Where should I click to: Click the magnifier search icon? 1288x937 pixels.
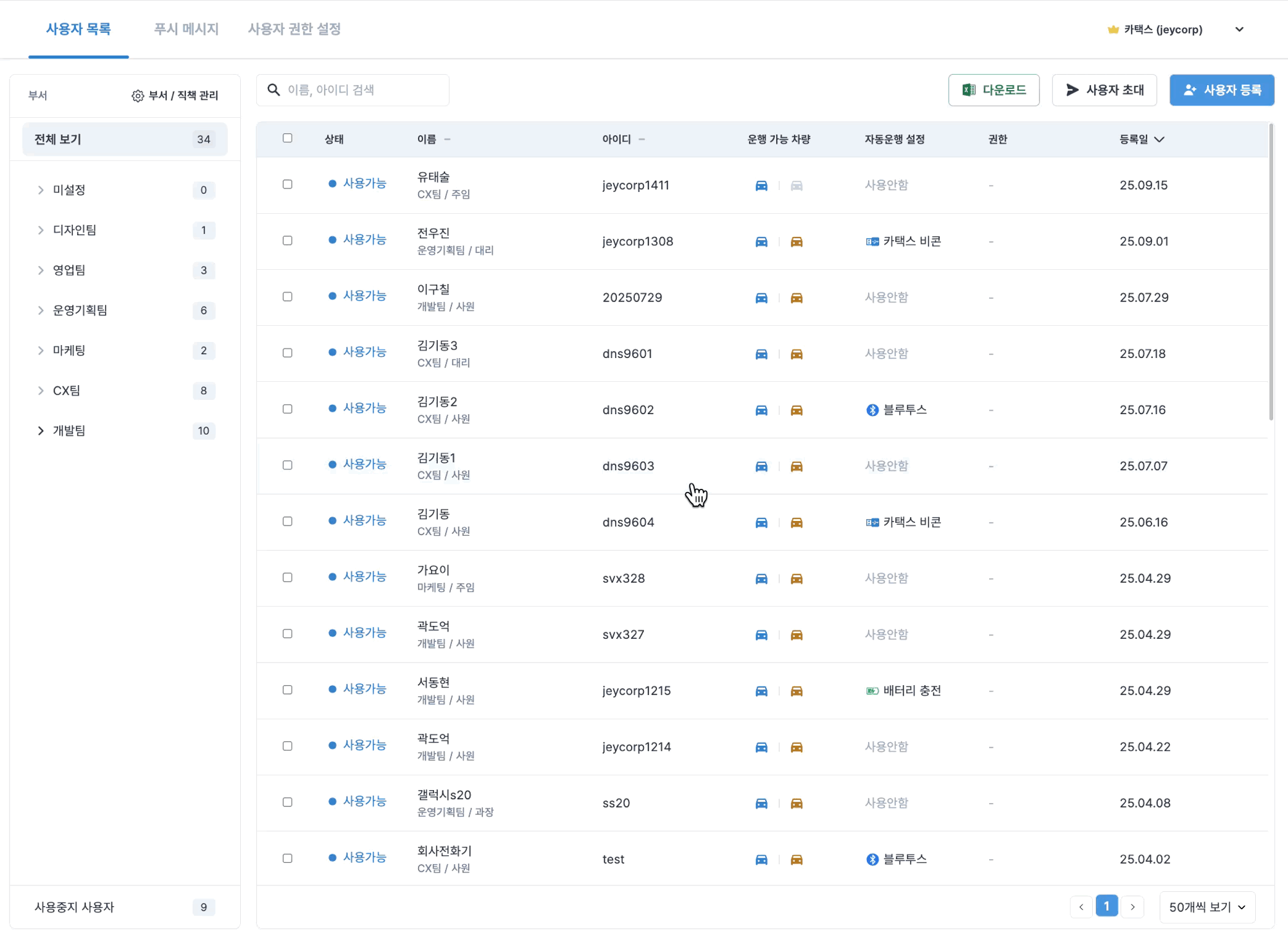(x=274, y=90)
